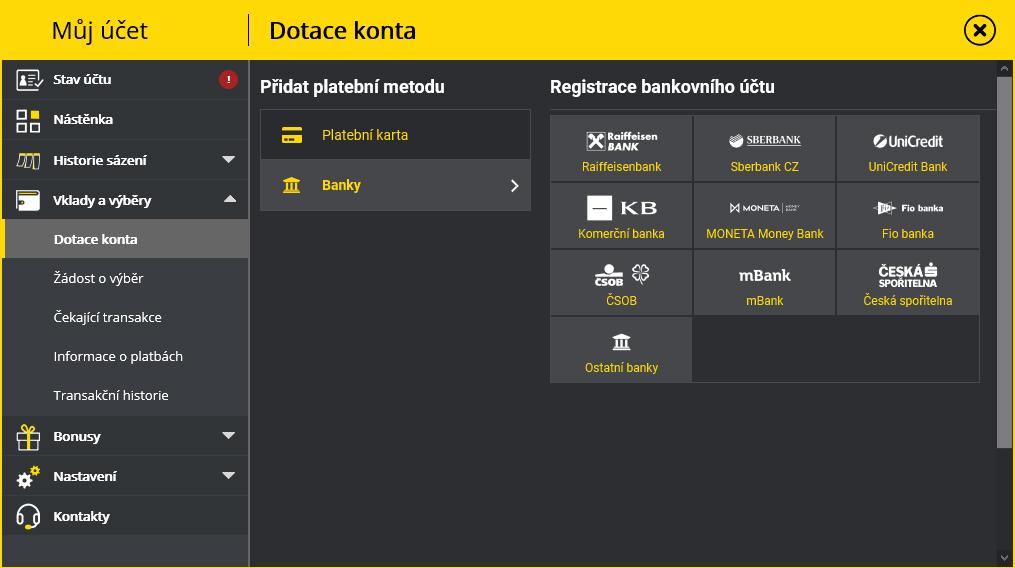Select the Raiffeisenbank label

(x=621, y=167)
